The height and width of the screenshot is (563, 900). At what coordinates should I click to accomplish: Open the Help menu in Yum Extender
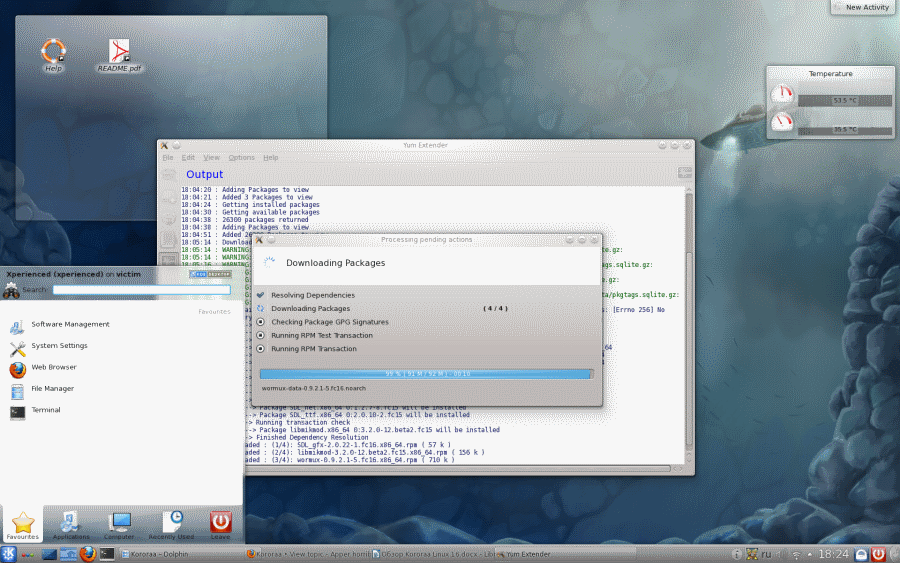[x=271, y=158]
